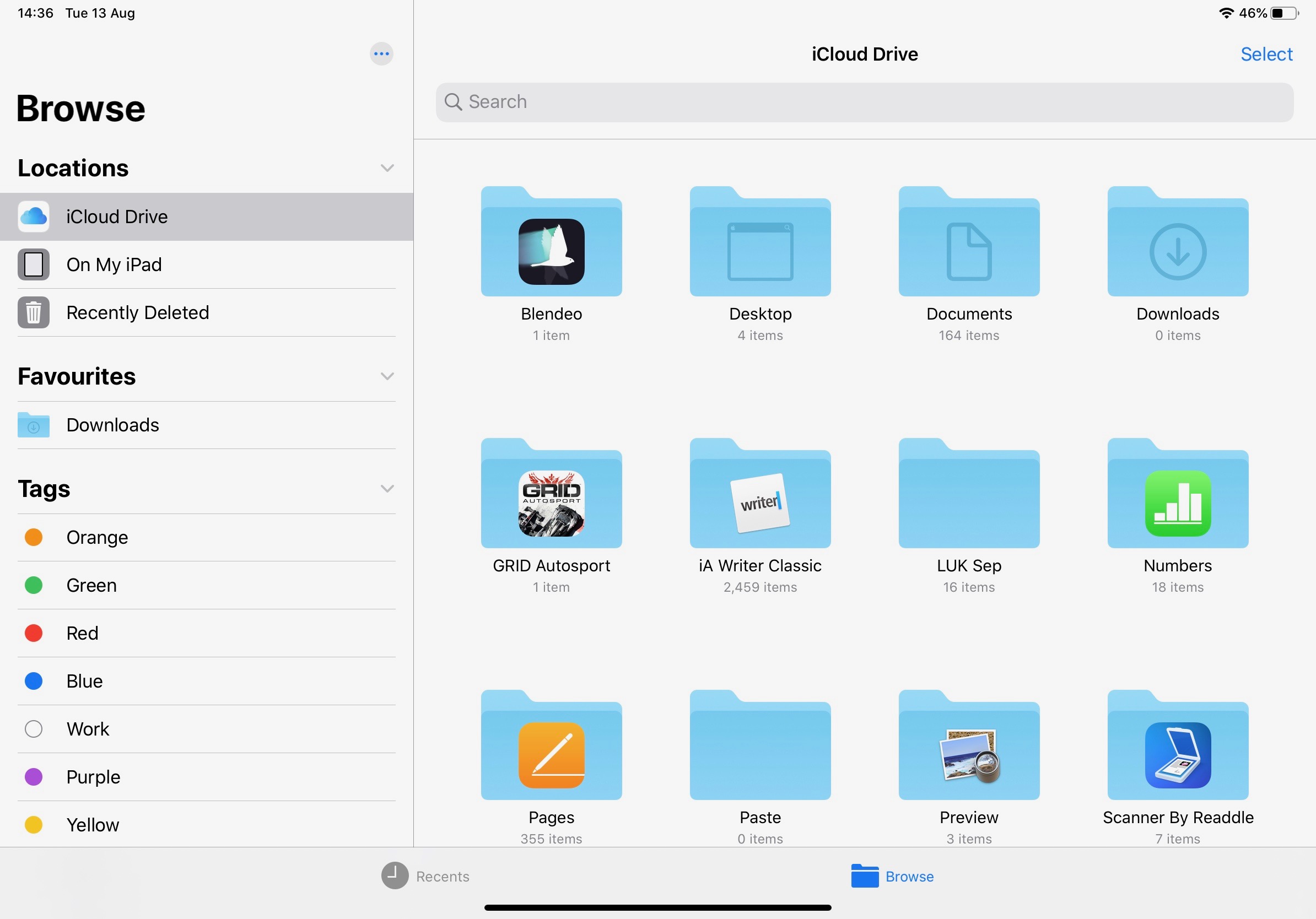
Task: Click the '7 items' count under Scanner By Readdle
Action: tap(1178, 839)
